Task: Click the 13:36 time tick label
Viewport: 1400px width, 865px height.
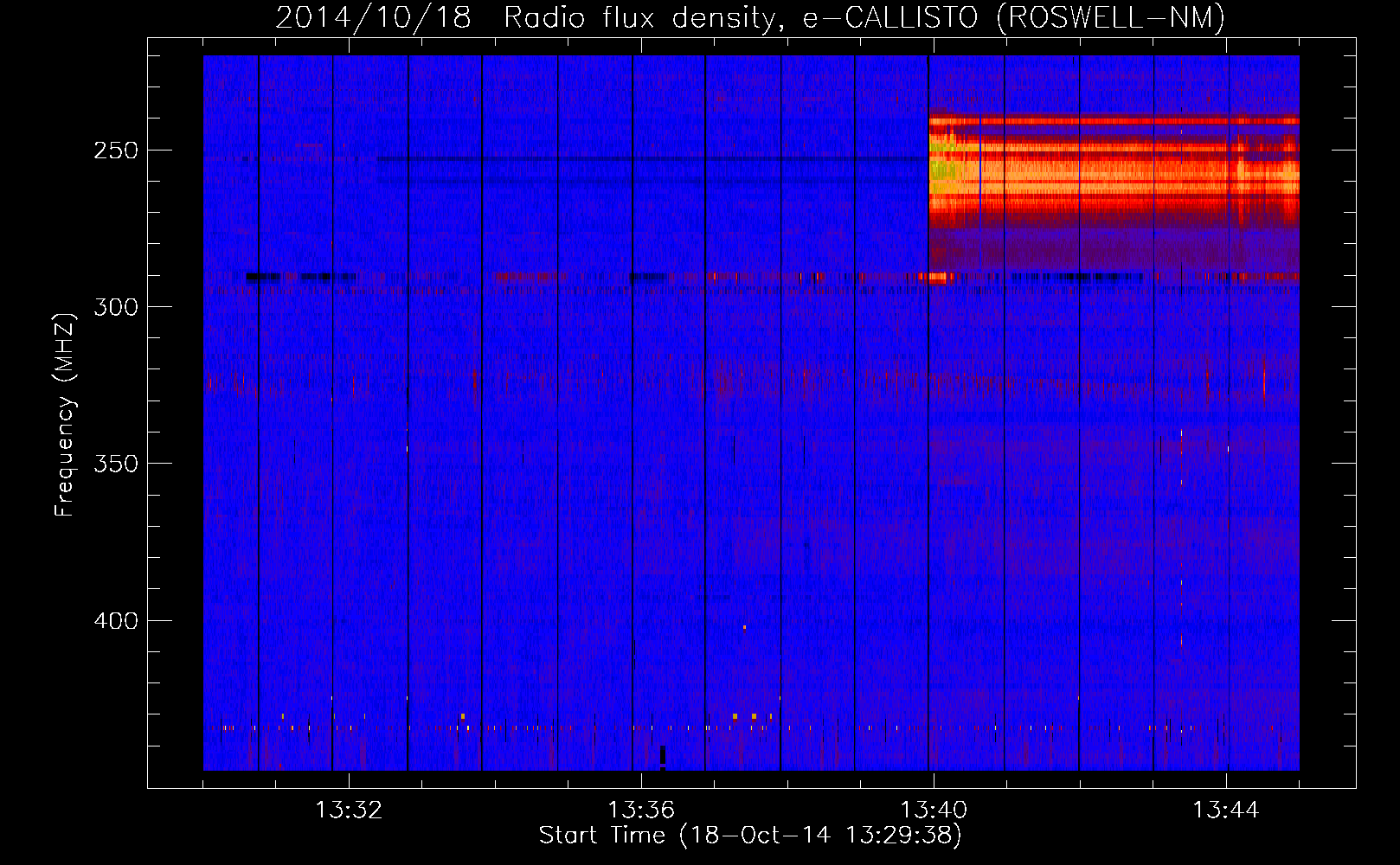Action: tap(641, 811)
